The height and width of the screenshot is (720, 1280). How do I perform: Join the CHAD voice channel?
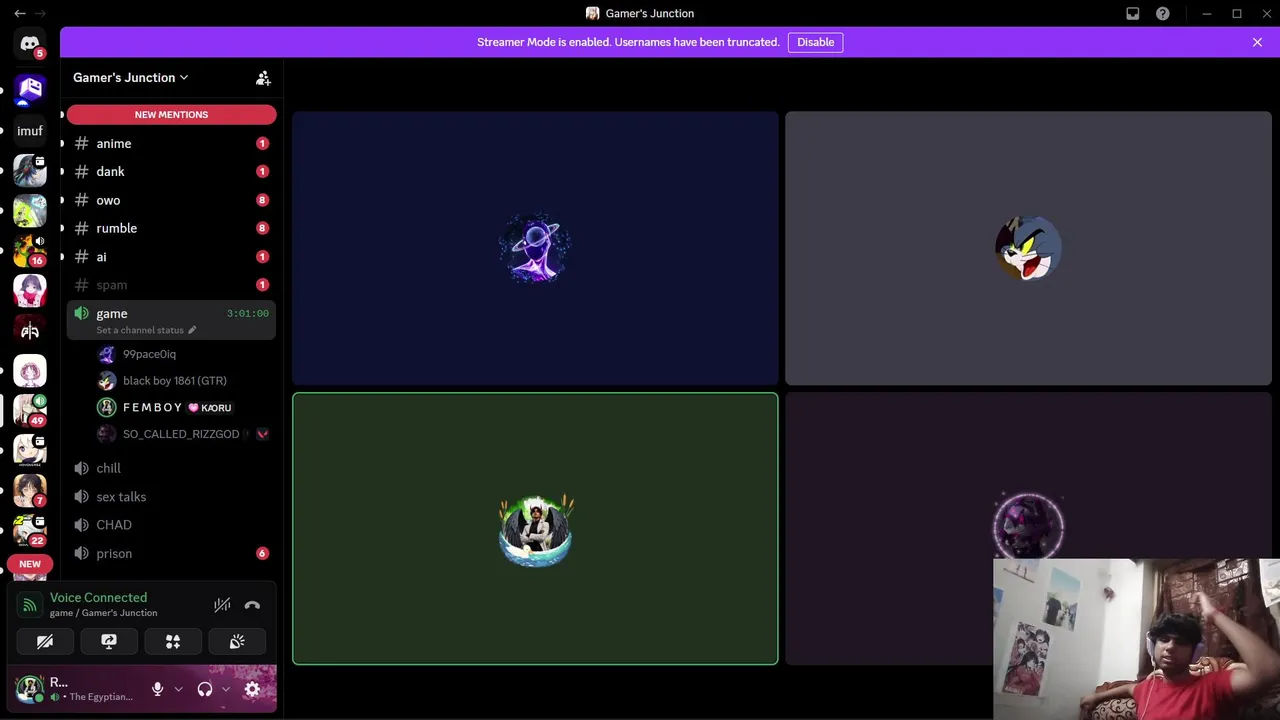click(x=171, y=525)
